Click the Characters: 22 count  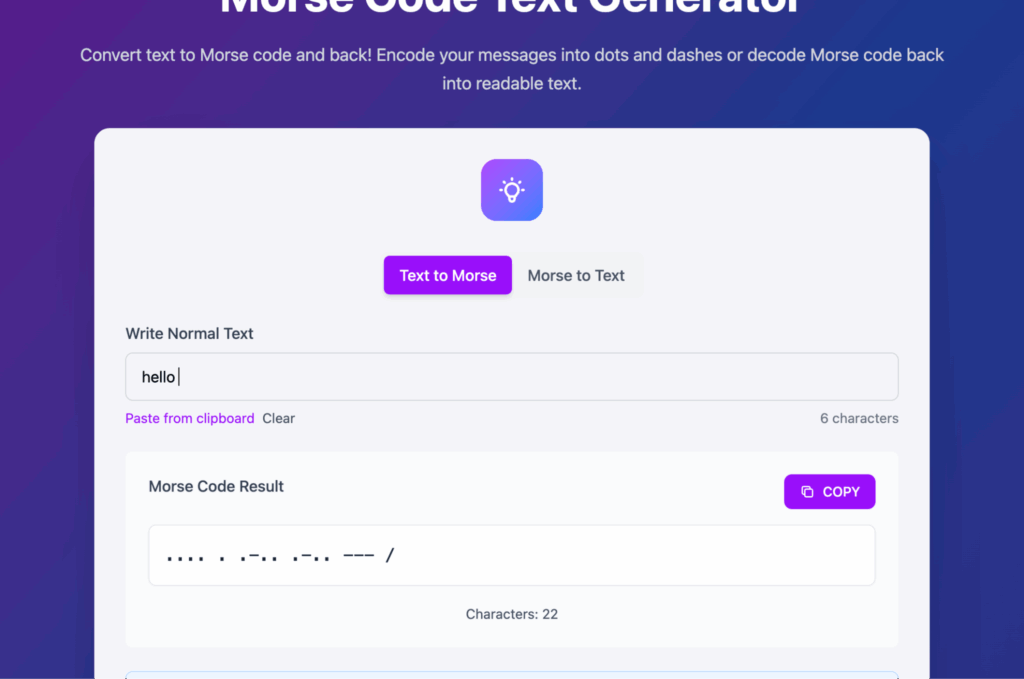coord(511,614)
